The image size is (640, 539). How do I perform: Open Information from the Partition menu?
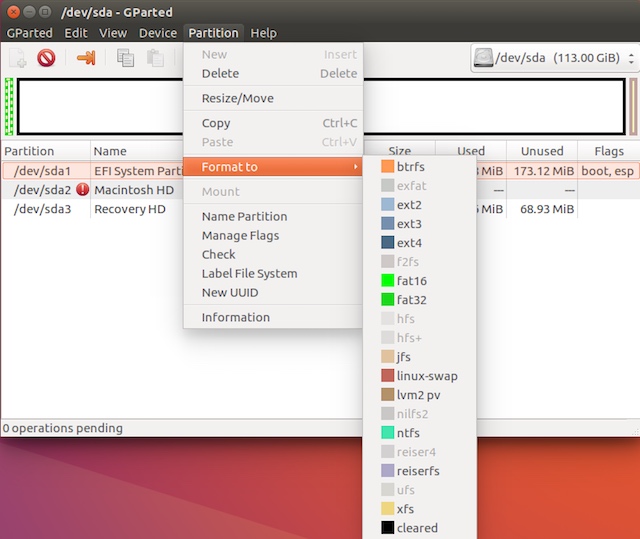click(273, 317)
